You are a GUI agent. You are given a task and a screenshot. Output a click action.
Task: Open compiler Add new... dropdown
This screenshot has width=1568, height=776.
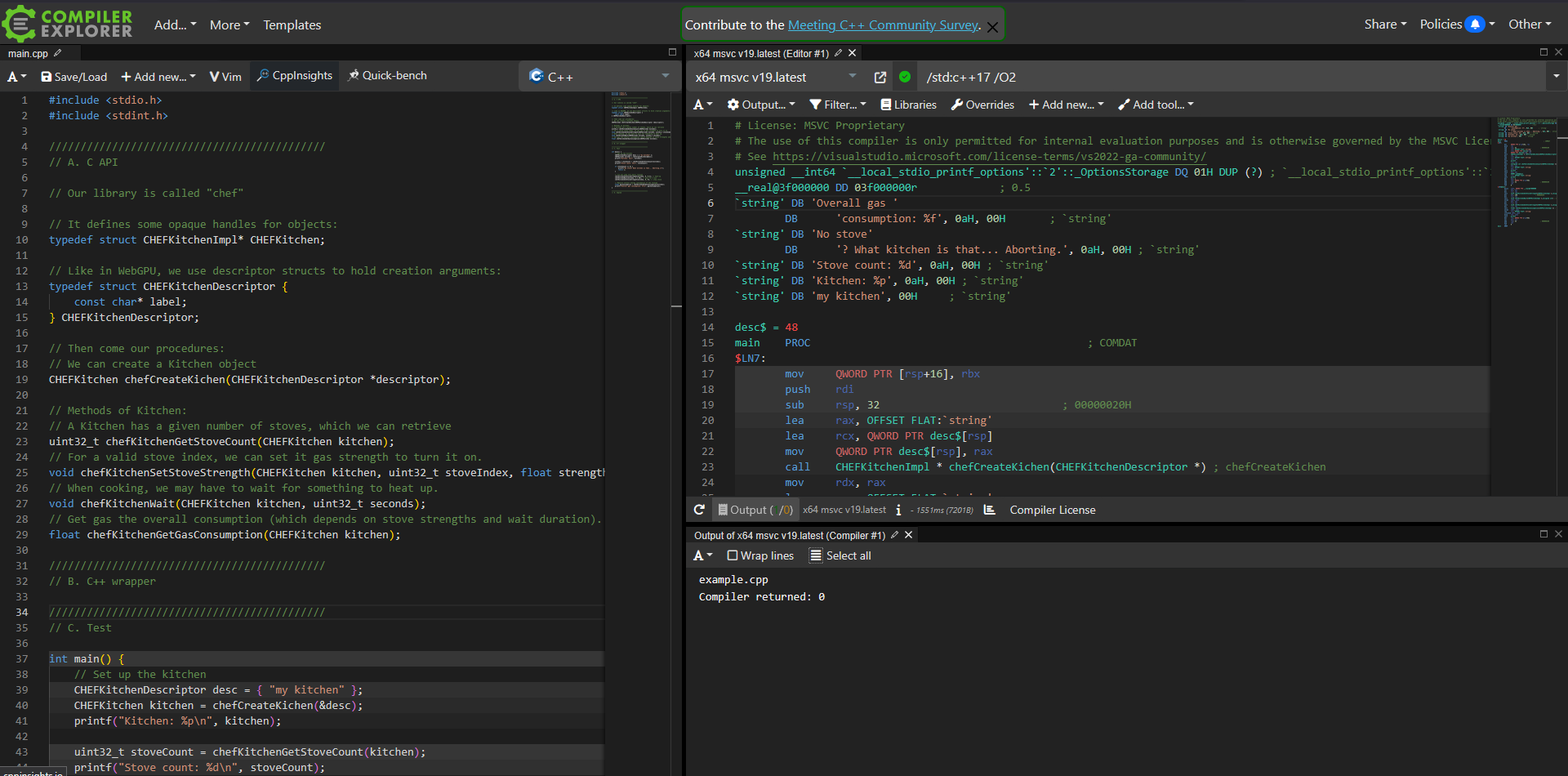point(1066,105)
